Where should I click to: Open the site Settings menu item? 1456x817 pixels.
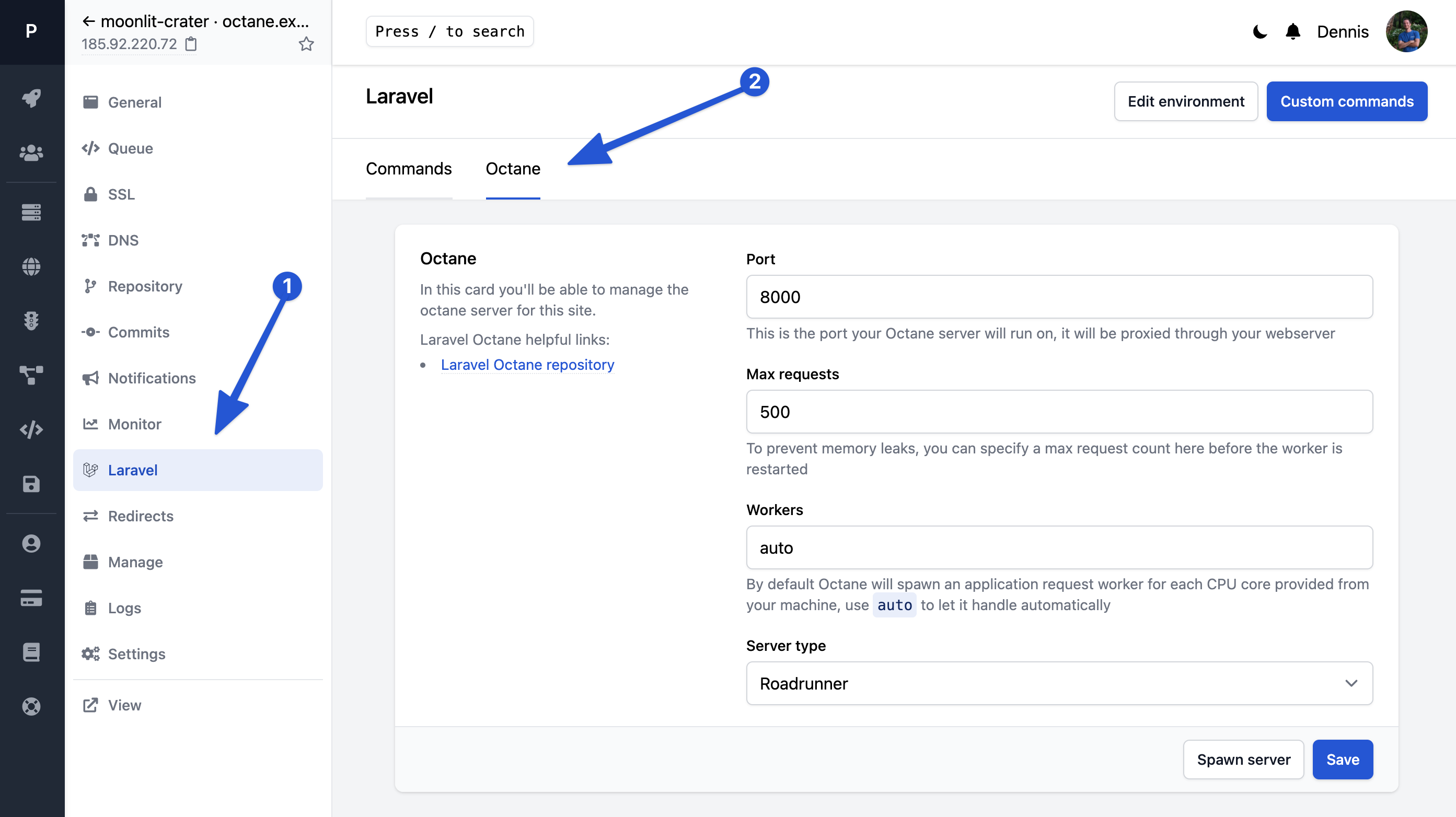click(x=198, y=653)
